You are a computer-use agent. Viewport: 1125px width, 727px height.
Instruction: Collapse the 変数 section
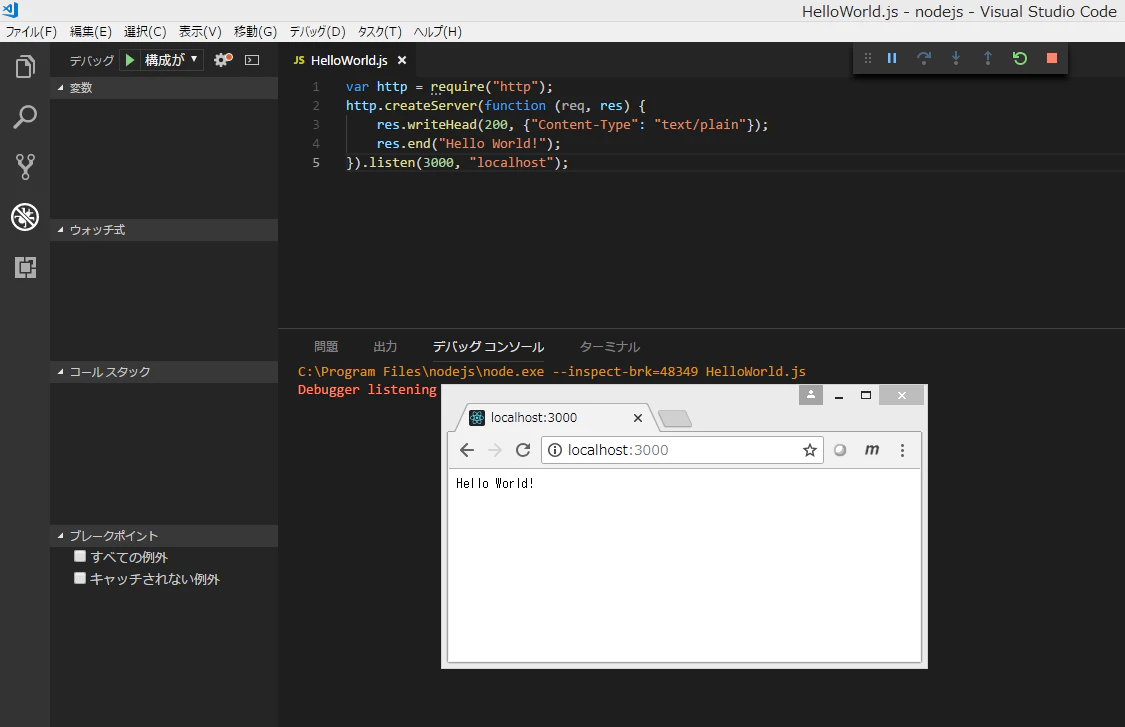[164, 88]
